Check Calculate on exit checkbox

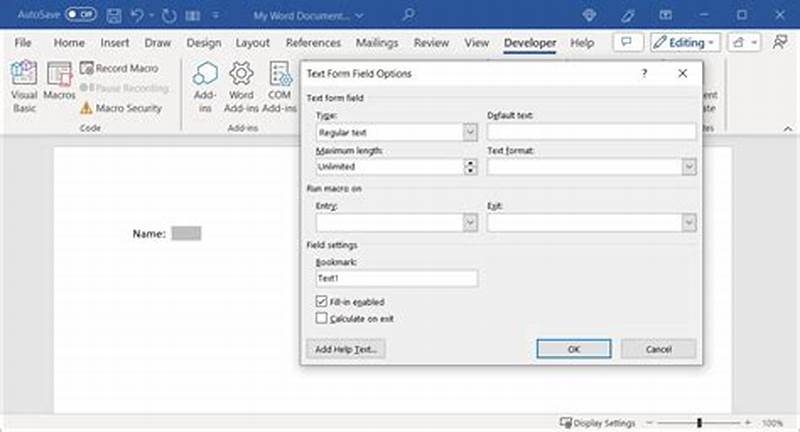click(x=321, y=318)
